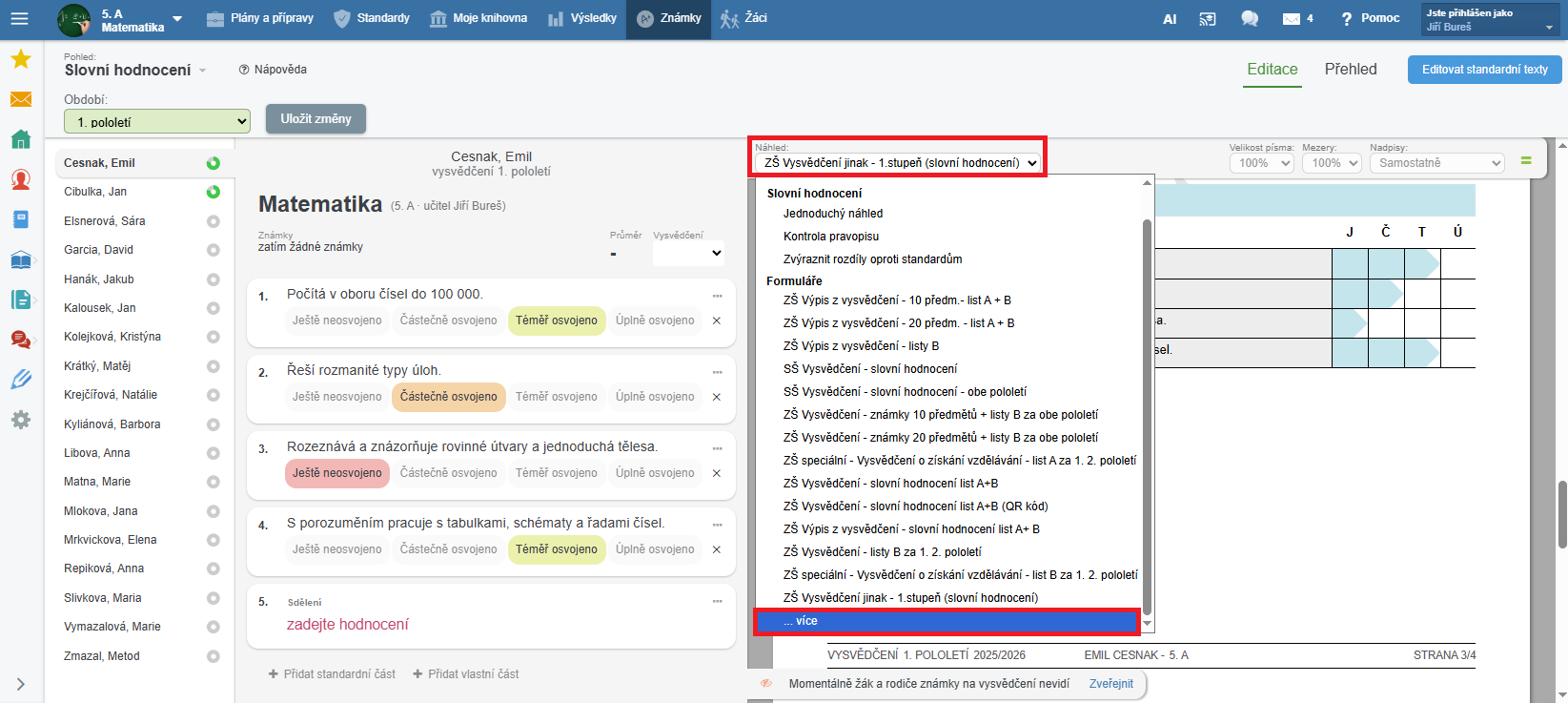
Task: Click the green house sidebar icon
Action: 21,139
